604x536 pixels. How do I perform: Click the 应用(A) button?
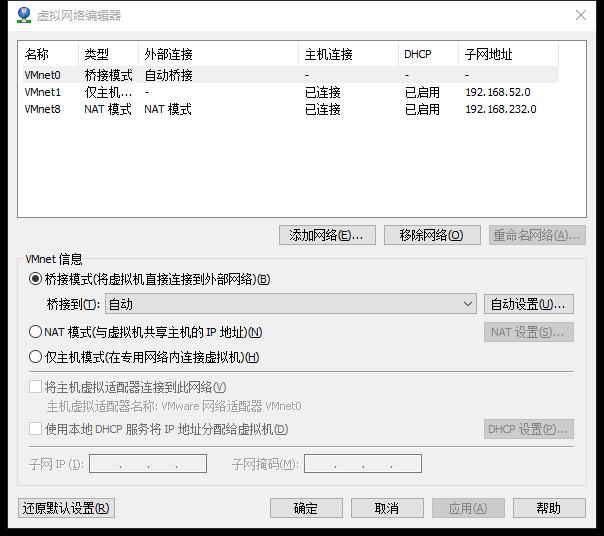(x=468, y=508)
